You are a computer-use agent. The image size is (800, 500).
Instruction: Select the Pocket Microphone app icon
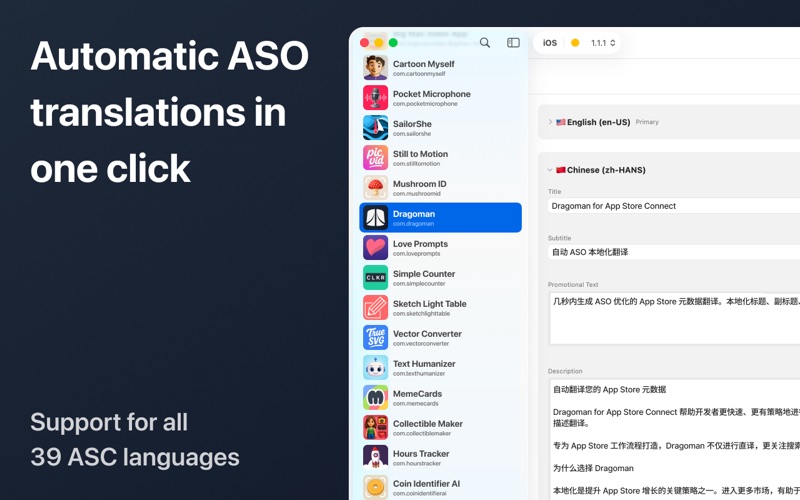tap(376, 97)
